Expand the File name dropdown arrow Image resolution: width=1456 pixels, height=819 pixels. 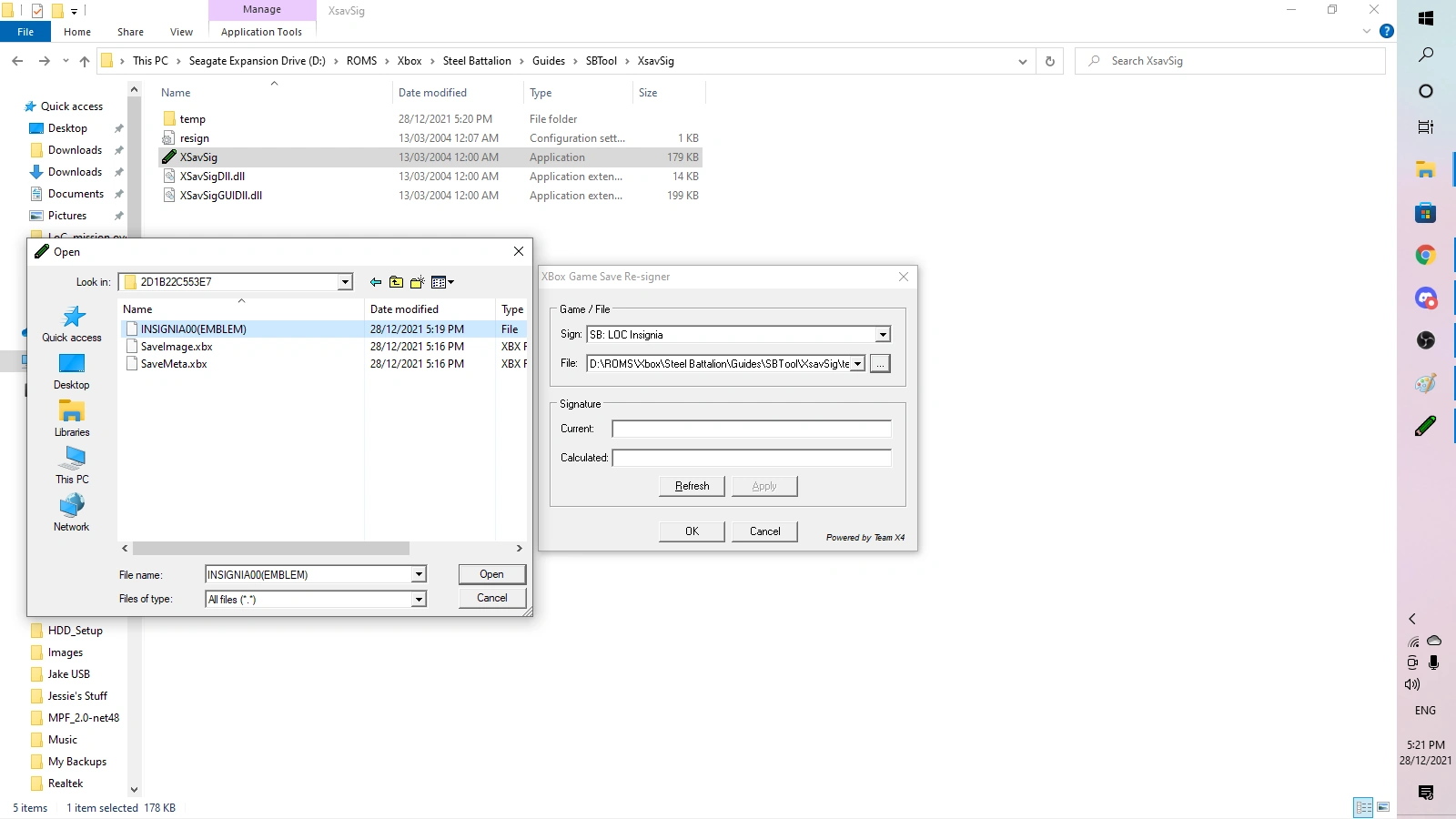419,574
